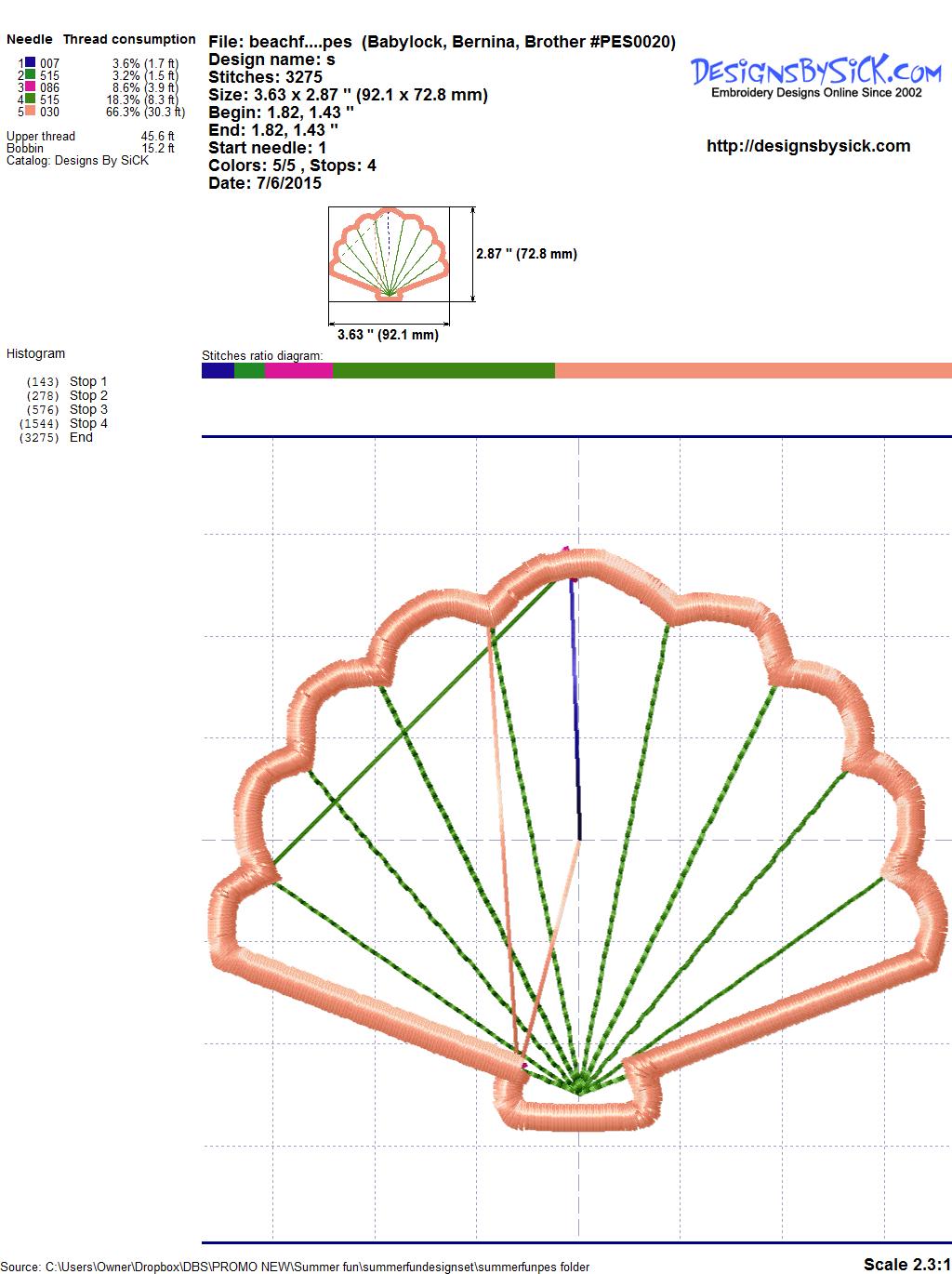
Task: Click Stop 3 in the histogram
Action: click(x=88, y=409)
